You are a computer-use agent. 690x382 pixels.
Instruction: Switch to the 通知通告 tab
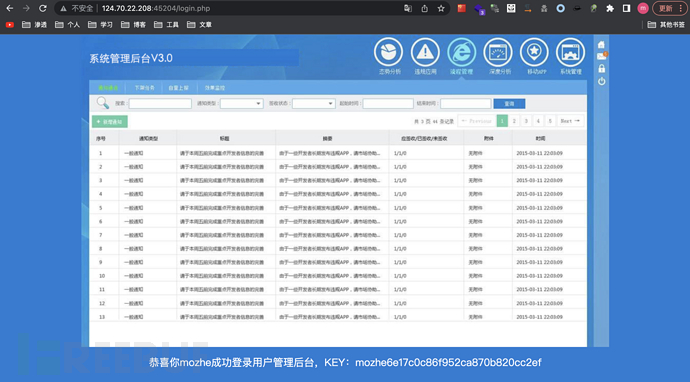pos(108,88)
